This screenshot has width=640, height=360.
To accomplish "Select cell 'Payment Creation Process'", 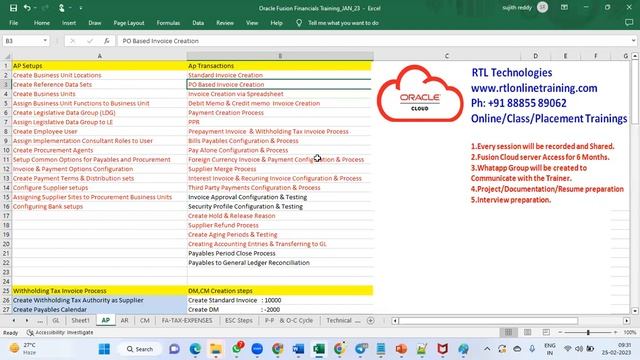I will pos(280,113).
